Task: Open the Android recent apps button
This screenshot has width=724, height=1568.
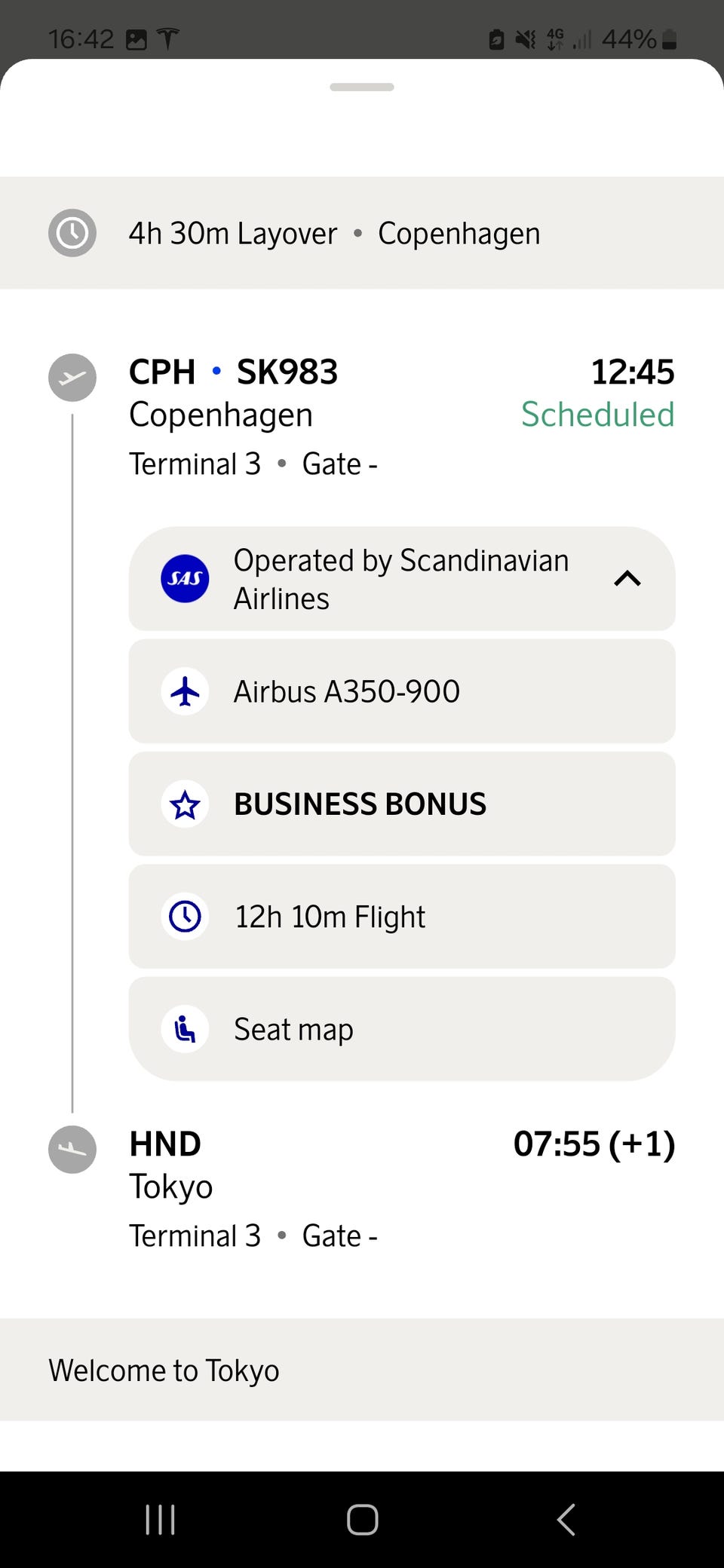Action: coord(160,1520)
